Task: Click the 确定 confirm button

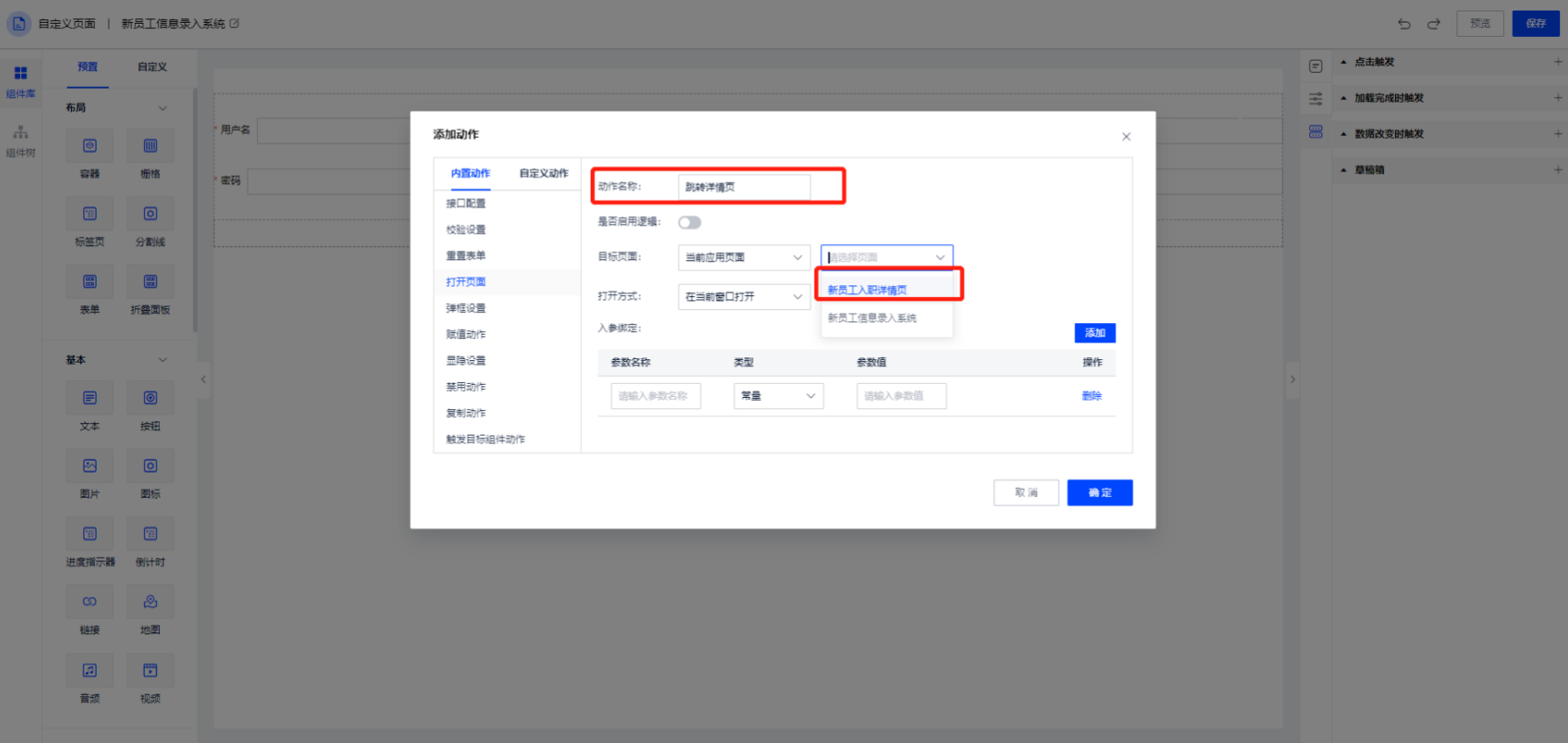Action: (x=1100, y=493)
